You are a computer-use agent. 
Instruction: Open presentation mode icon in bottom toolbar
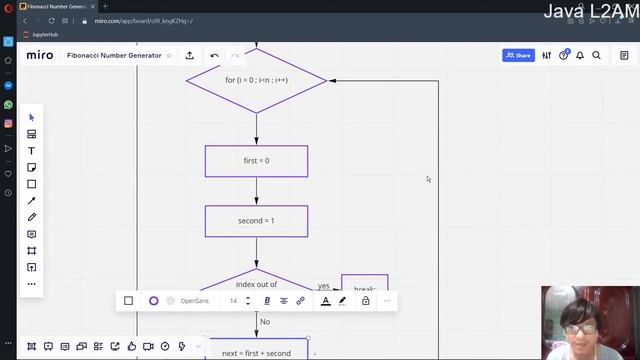click(x=48, y=347)
